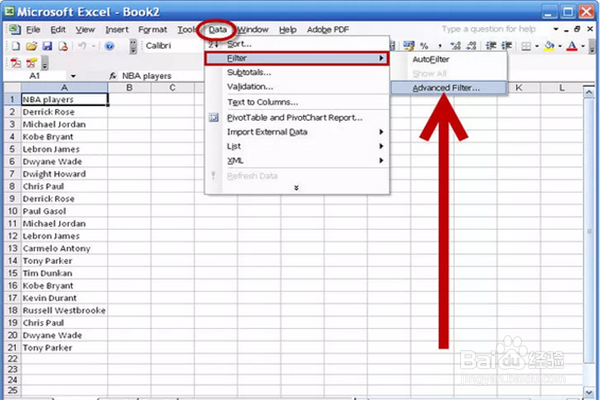
Task: Click the Save floppy disk icon
Action: tap(47, 46)
